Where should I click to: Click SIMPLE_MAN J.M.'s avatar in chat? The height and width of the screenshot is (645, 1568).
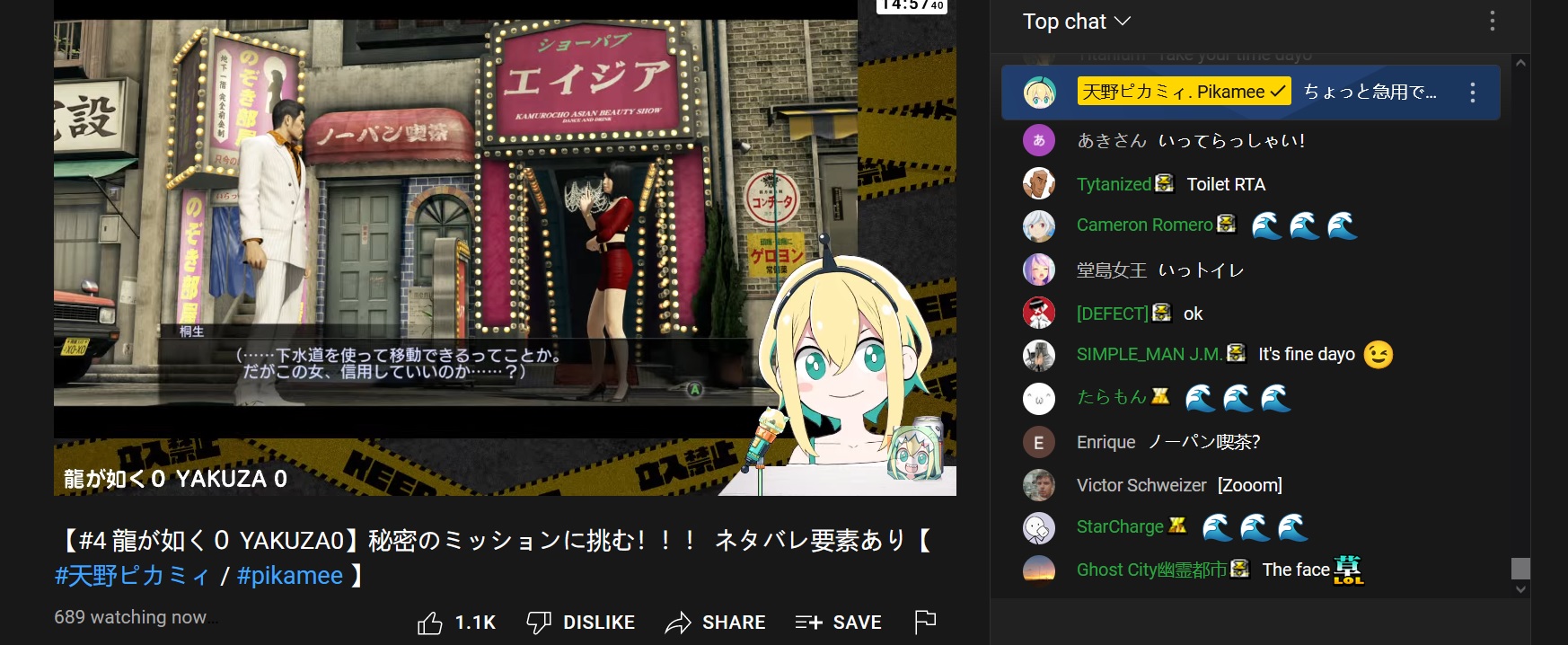click(x=1039, y=355)
